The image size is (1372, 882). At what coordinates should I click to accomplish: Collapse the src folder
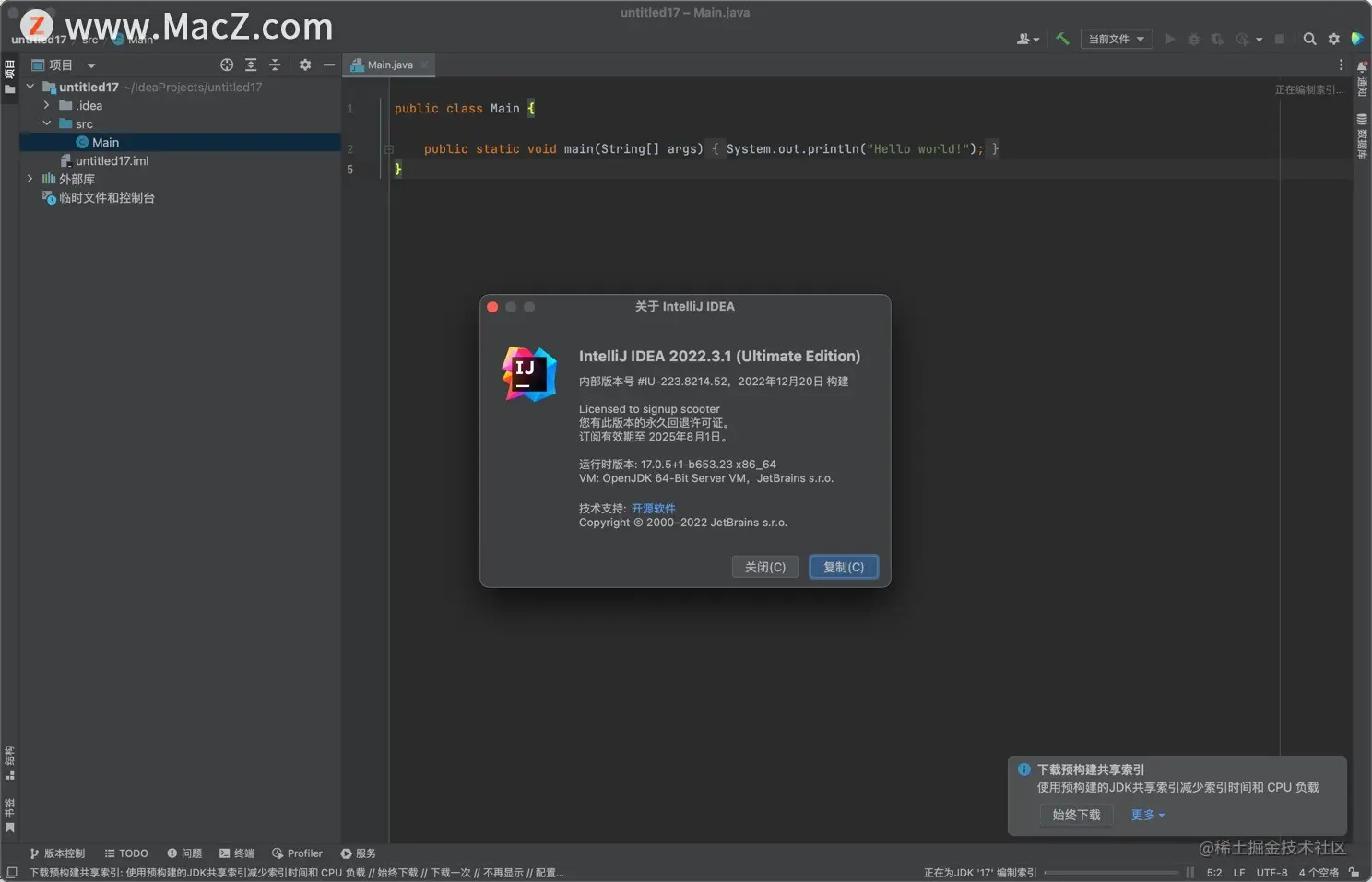coord(47,123)
